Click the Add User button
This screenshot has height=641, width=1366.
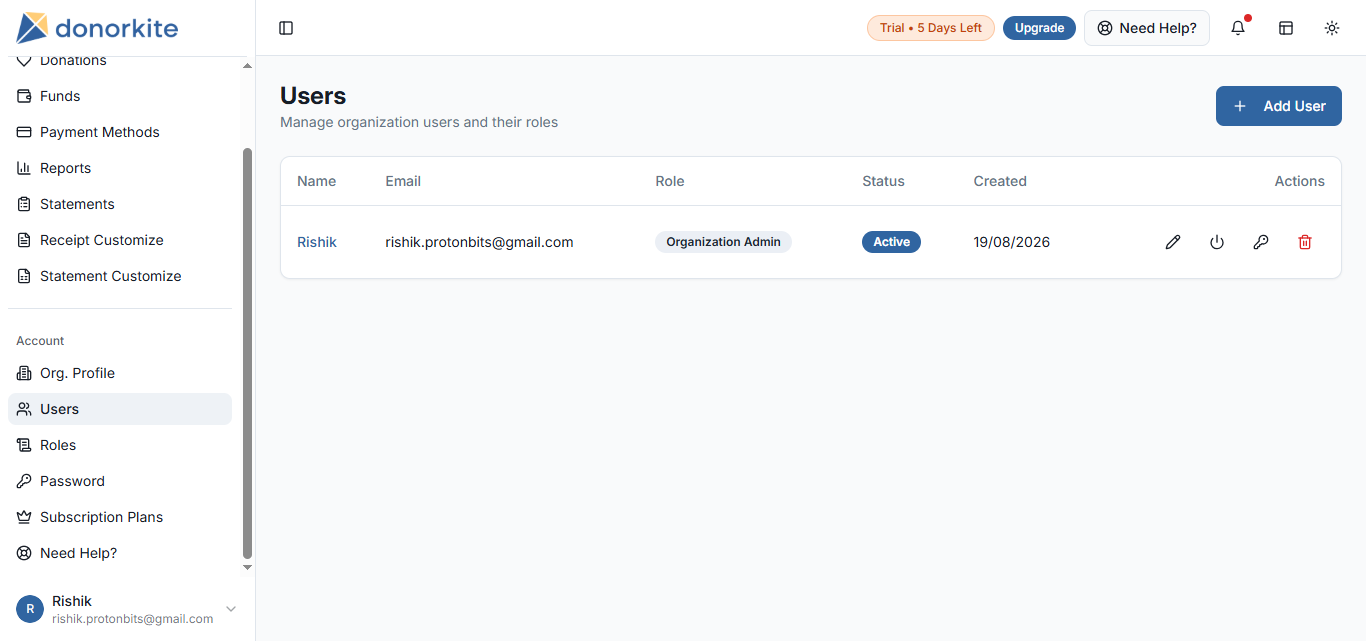pyautogui.click(x=1278, y=106)
